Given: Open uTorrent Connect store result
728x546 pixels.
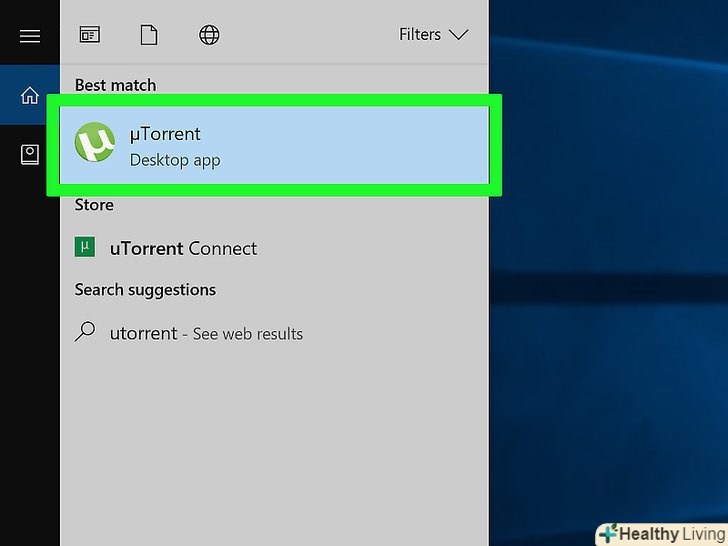Looking at the screenshot, I should (x=274, y=248).
